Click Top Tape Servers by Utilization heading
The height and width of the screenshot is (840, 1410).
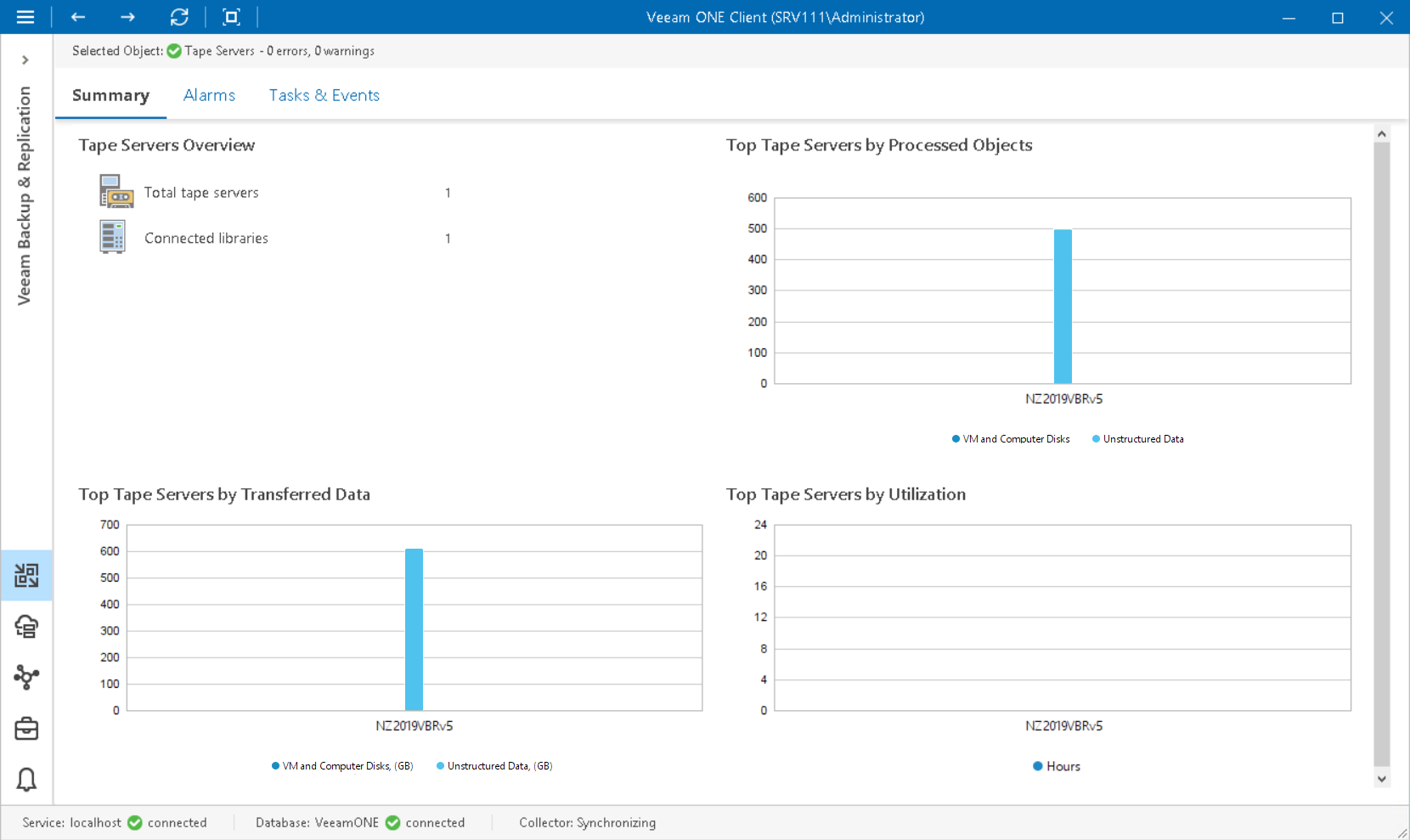[x=846, y=494]
